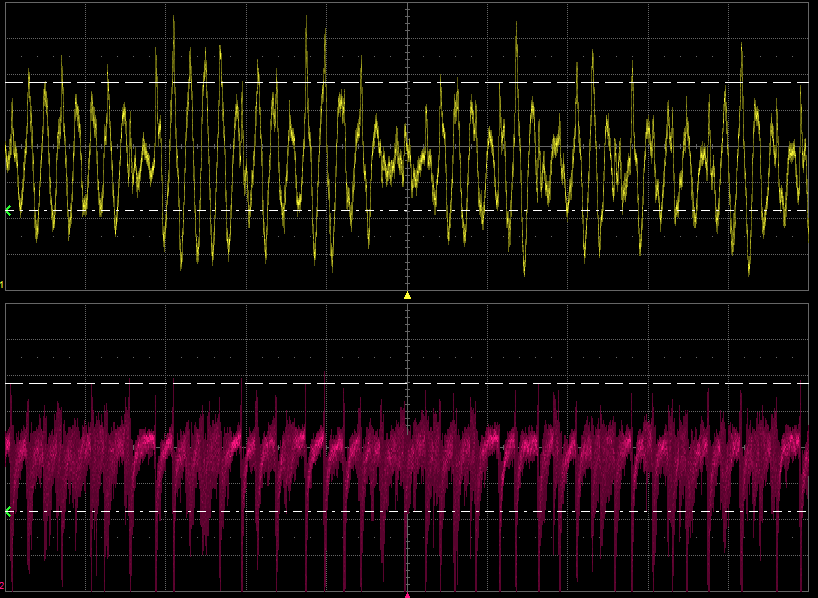Click the center vertical axis in the bottom panel

407,340
